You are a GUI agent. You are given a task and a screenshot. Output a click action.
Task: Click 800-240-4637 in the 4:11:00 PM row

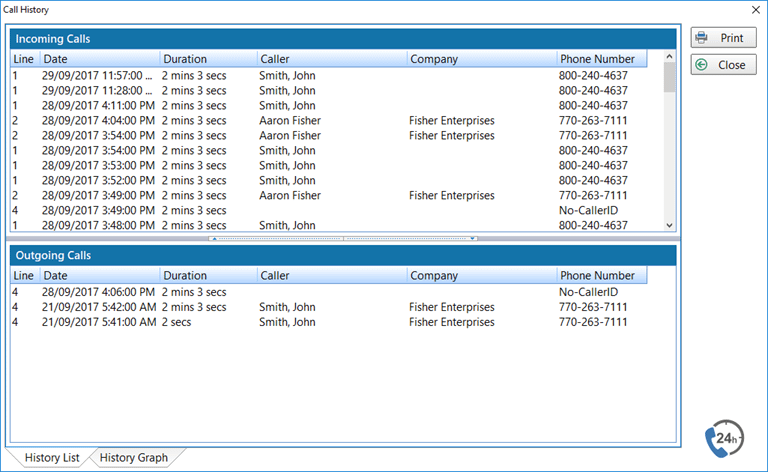point(593,105)
